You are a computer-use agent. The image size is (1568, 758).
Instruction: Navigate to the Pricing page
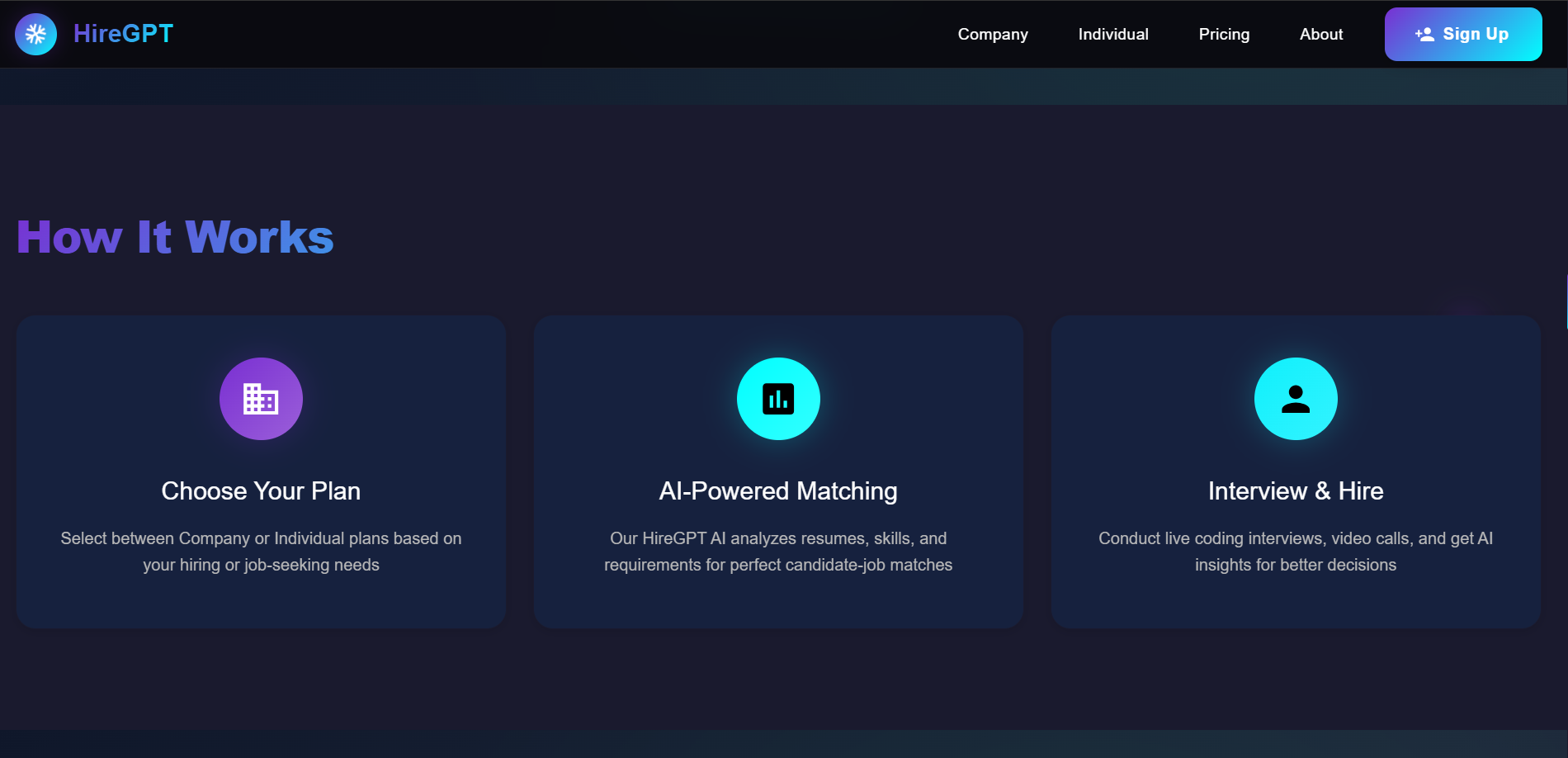1224,34
